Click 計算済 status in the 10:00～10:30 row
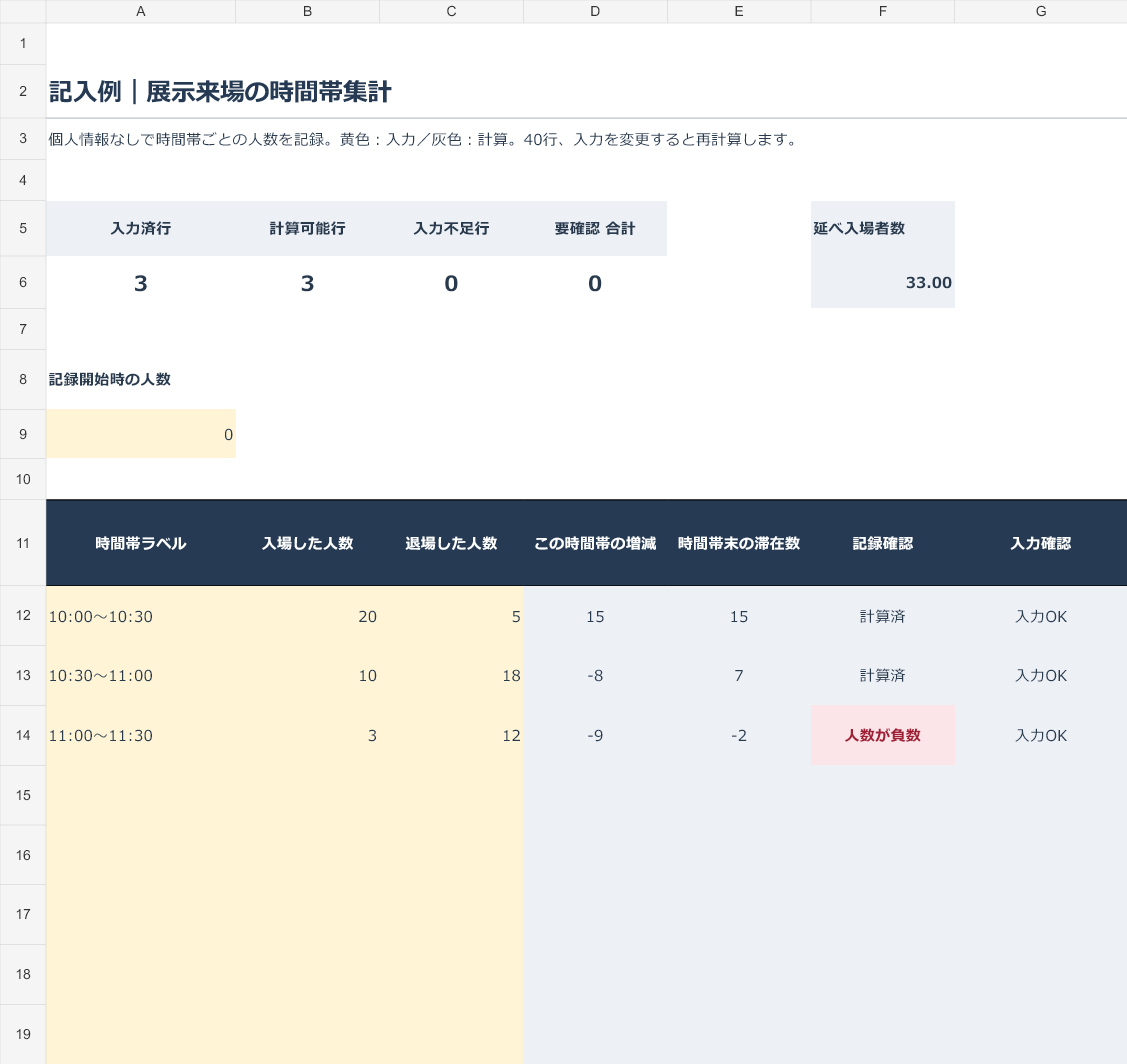The width and height of the screenshot is (1127, 1064). [x=883, y=616]
